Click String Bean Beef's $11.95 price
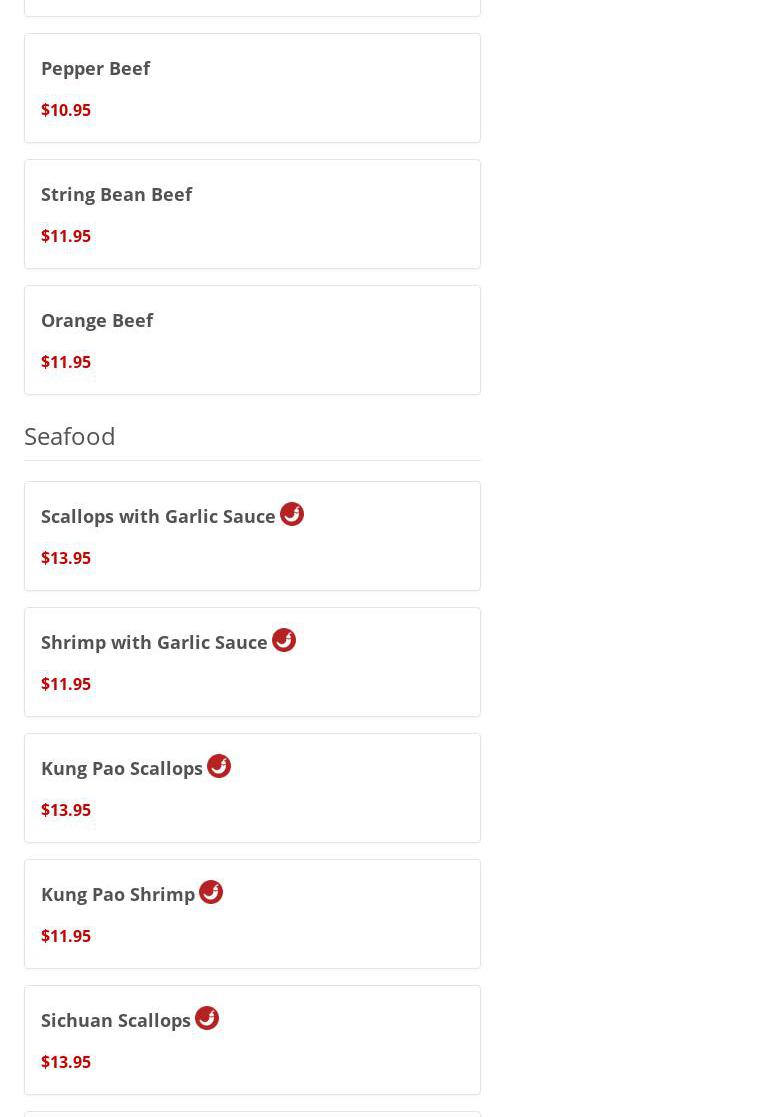Image resolution: width=770 pixels, height=1117 pixels. (x=66, y=236)
